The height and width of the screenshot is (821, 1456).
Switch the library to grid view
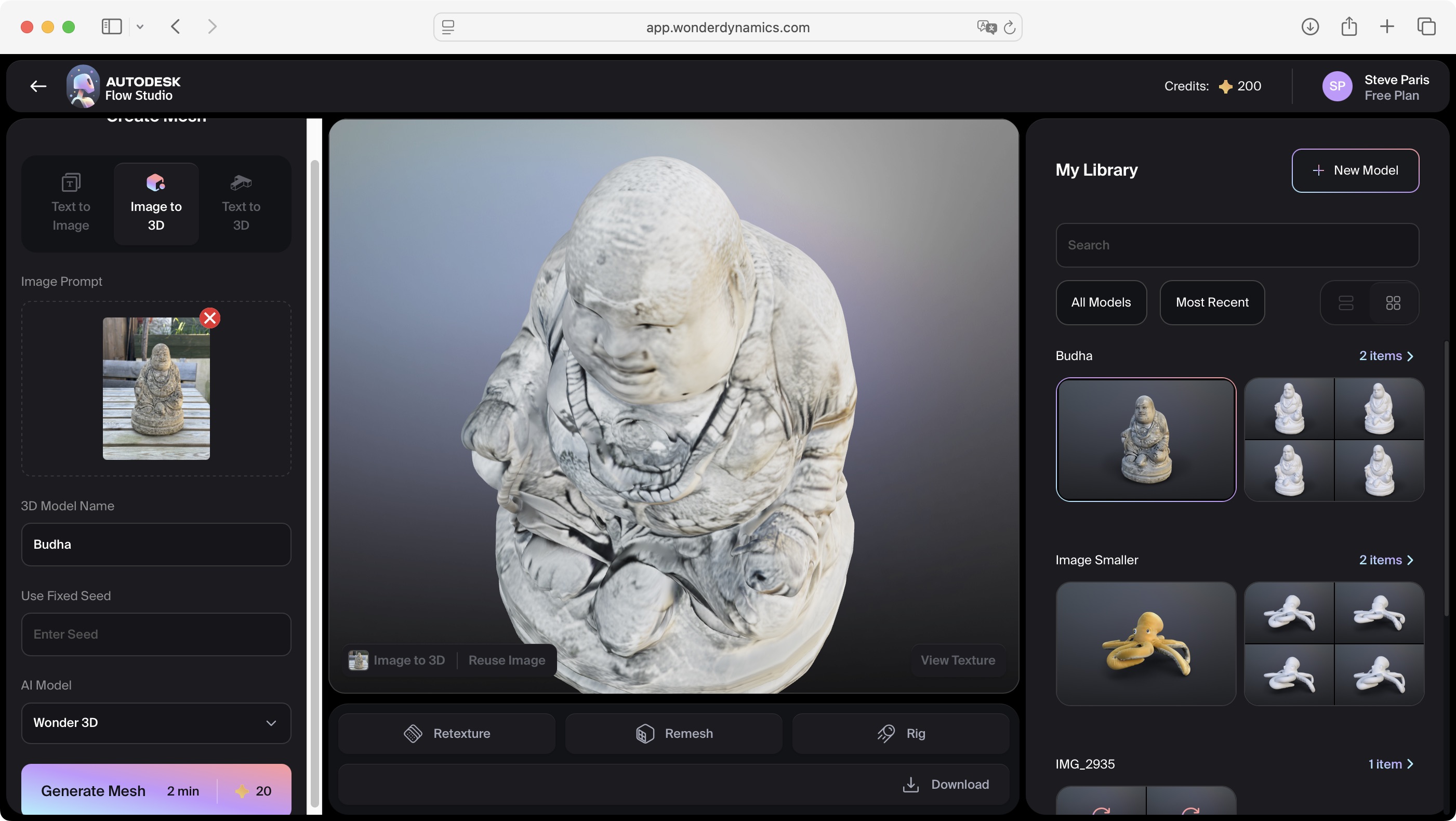(x=1393, y=303)
